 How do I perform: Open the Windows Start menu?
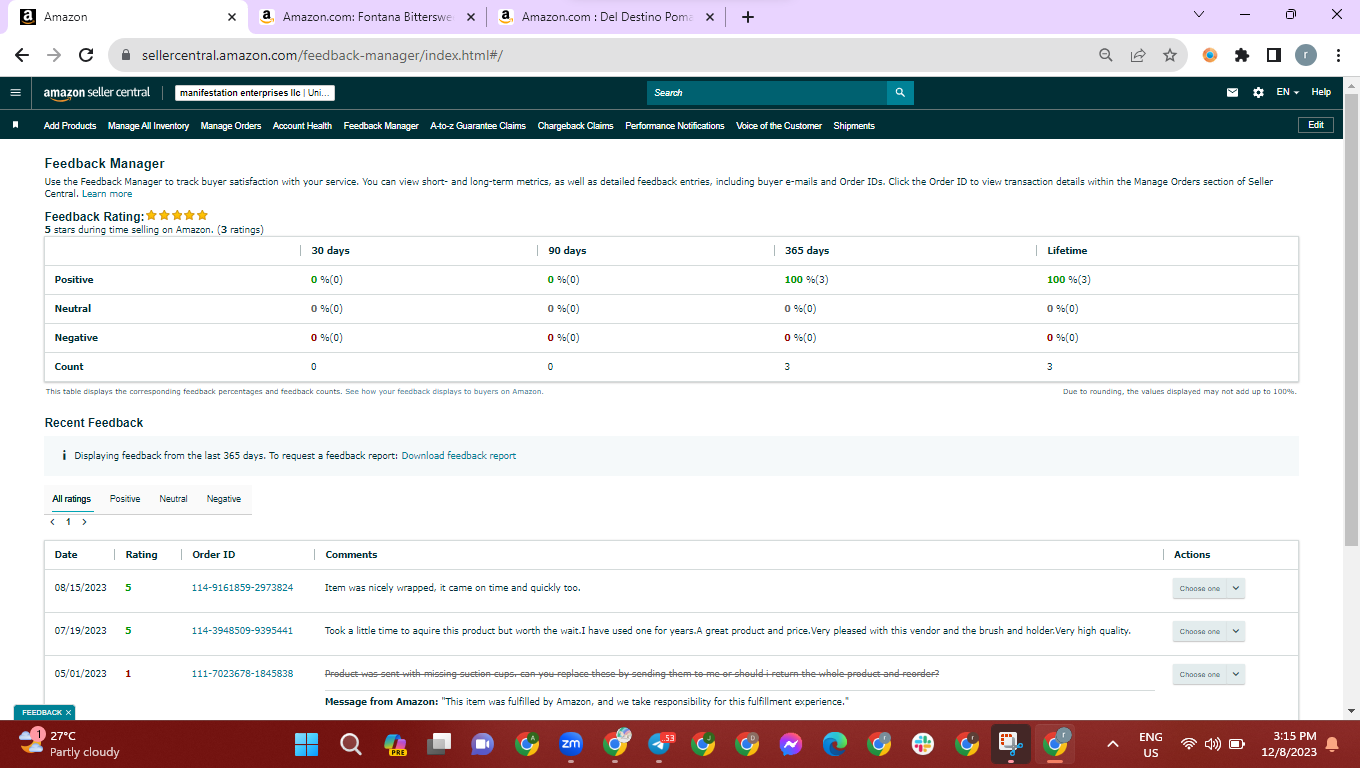coord(306,744)
